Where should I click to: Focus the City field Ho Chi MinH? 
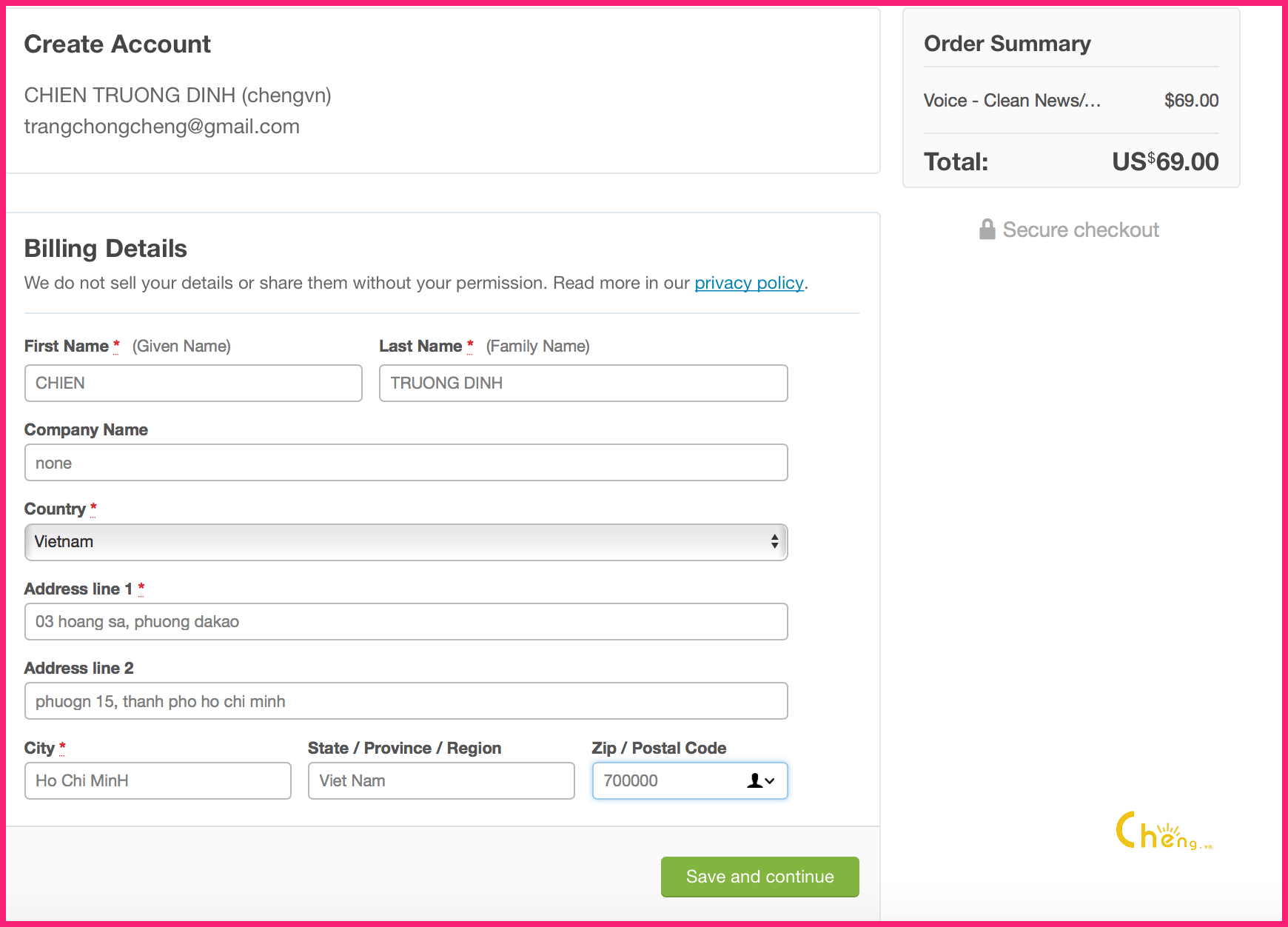pos(158,780)
